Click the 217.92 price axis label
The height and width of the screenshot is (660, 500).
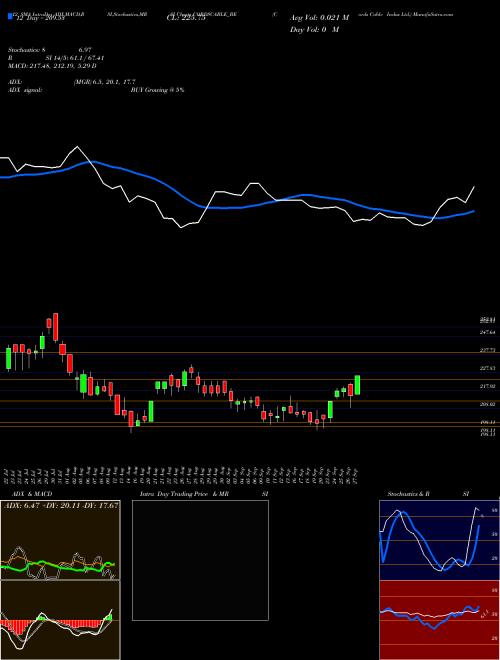tap(488, 386)
